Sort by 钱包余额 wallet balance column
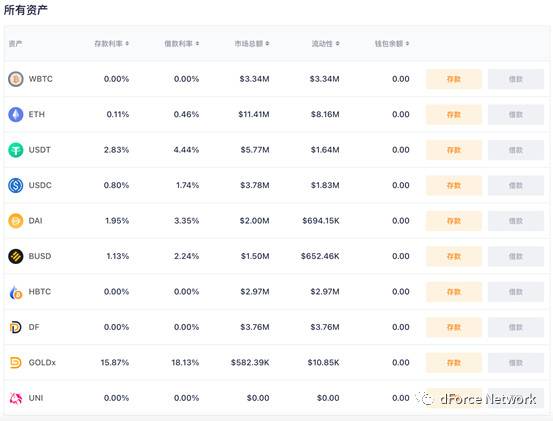Screen dimensions: 553x421 [392, 44]
